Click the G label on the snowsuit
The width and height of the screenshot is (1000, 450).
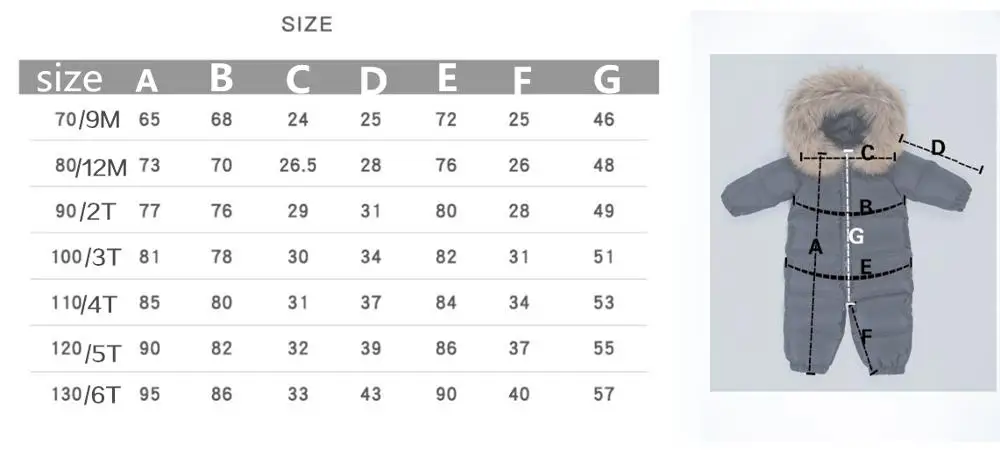[857, 236]
